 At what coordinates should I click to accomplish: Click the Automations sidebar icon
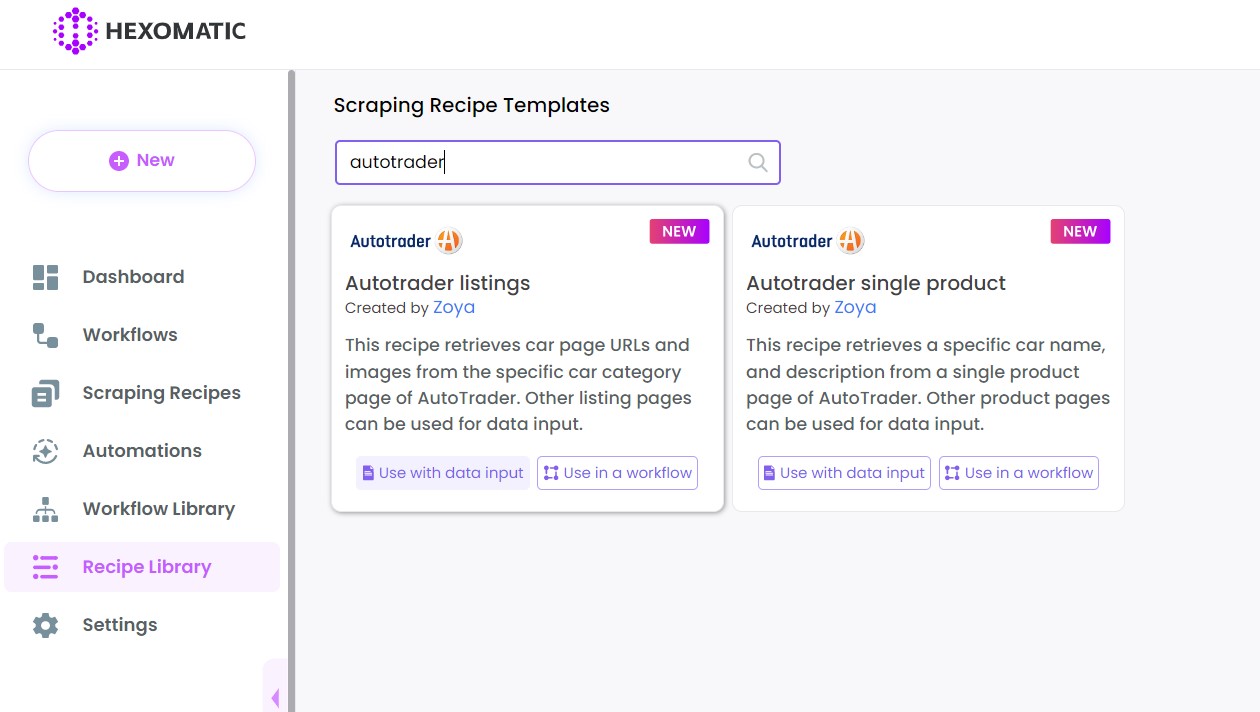pos(46,451)
